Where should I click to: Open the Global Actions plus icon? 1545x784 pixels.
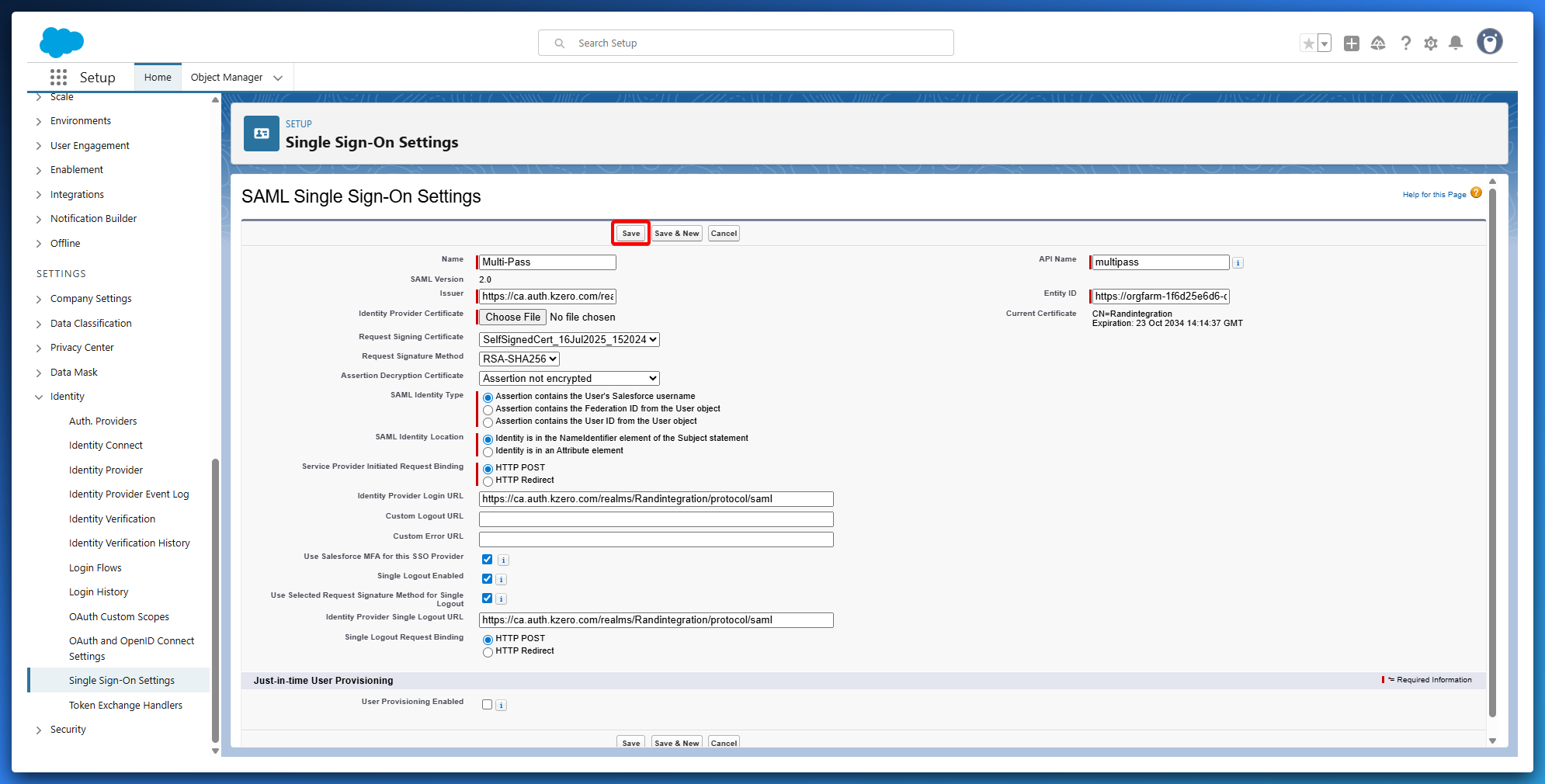1352,43
